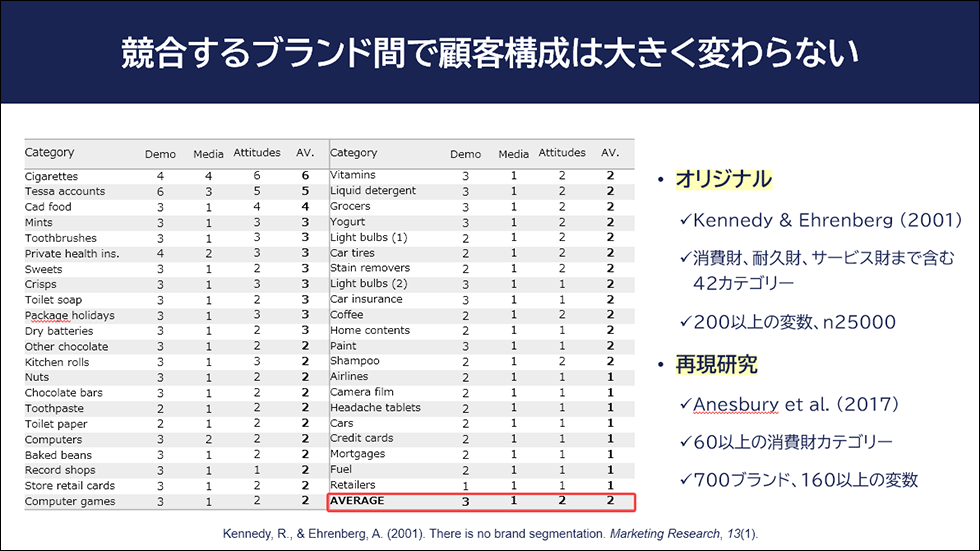Screen dimensions: 980x551
Task: Select the "Shampoo" row label
Action: [x=355, y=361]
